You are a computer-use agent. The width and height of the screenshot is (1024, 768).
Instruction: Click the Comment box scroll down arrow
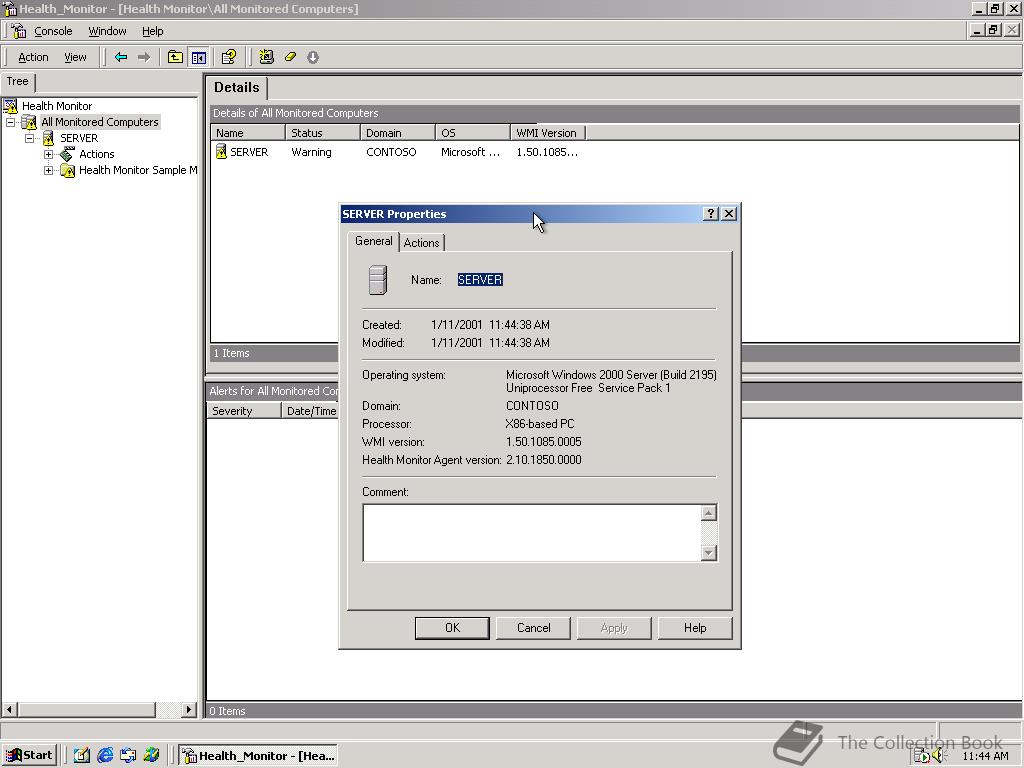pyautogui.click(x=709, y=553)
